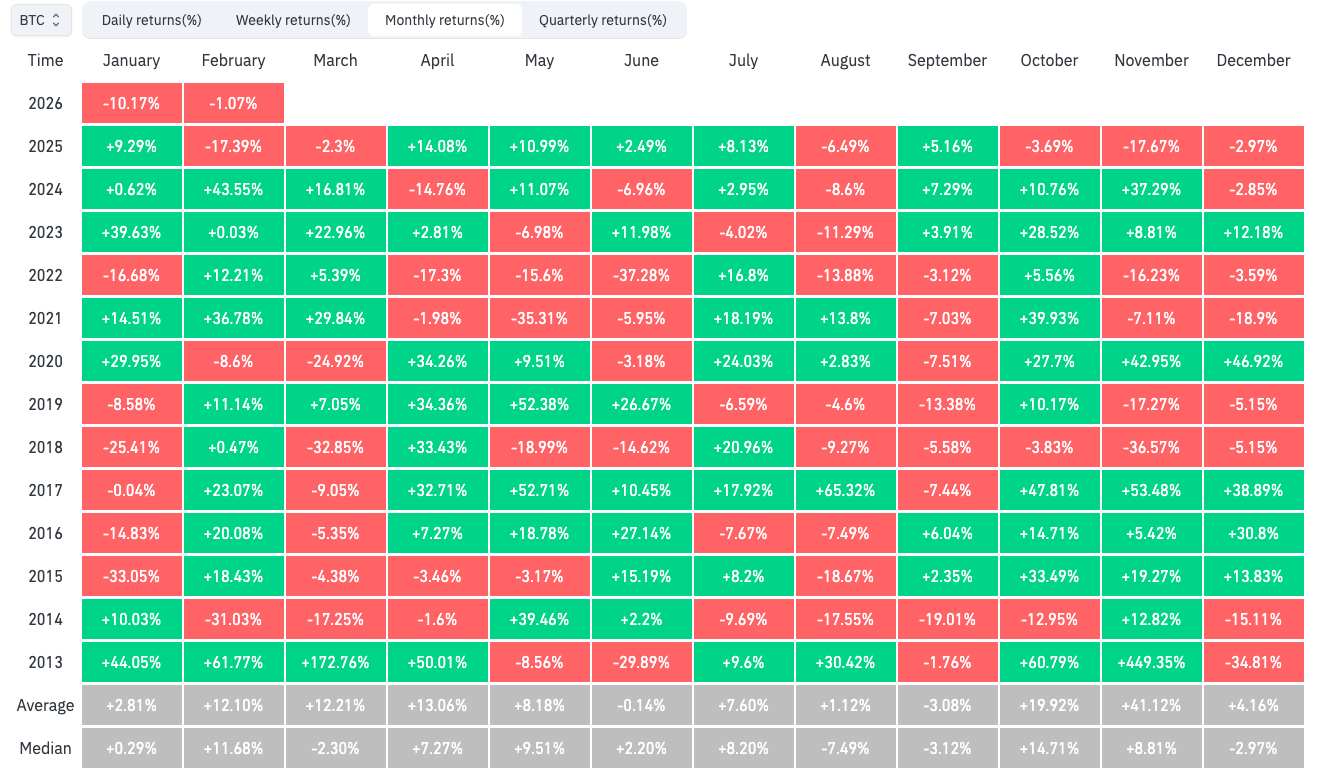1318x776 pixels.
Task: Click the Average October +19.92% cell
Action: tap(1049, 705)
